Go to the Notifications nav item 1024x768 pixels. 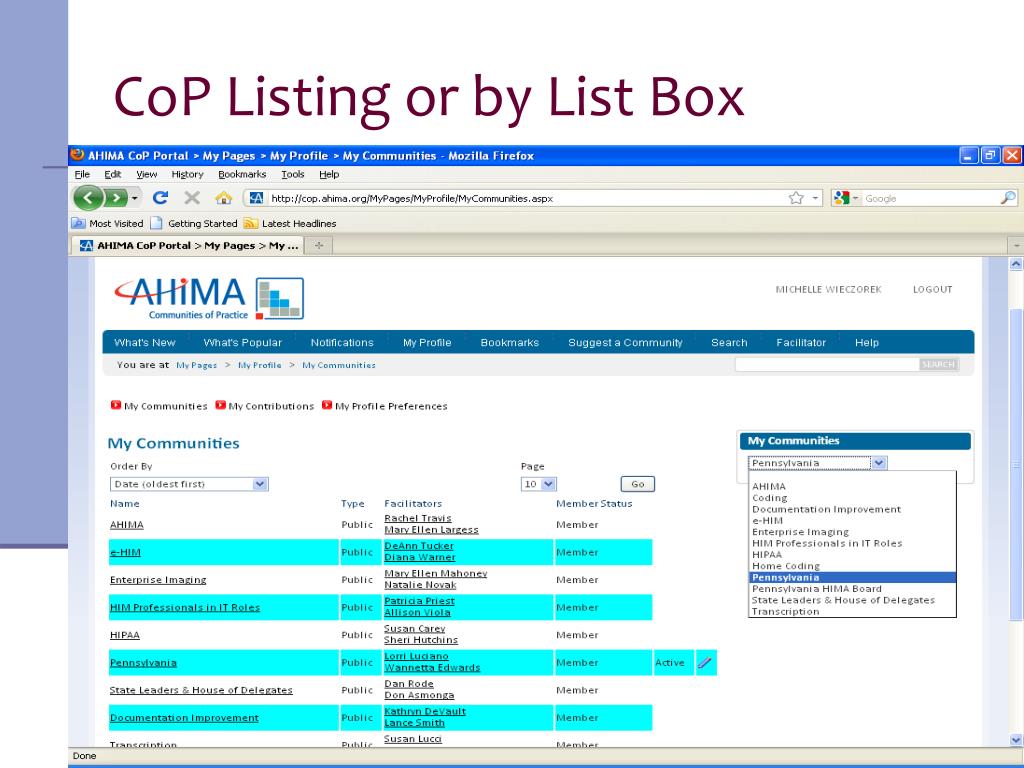342,342
